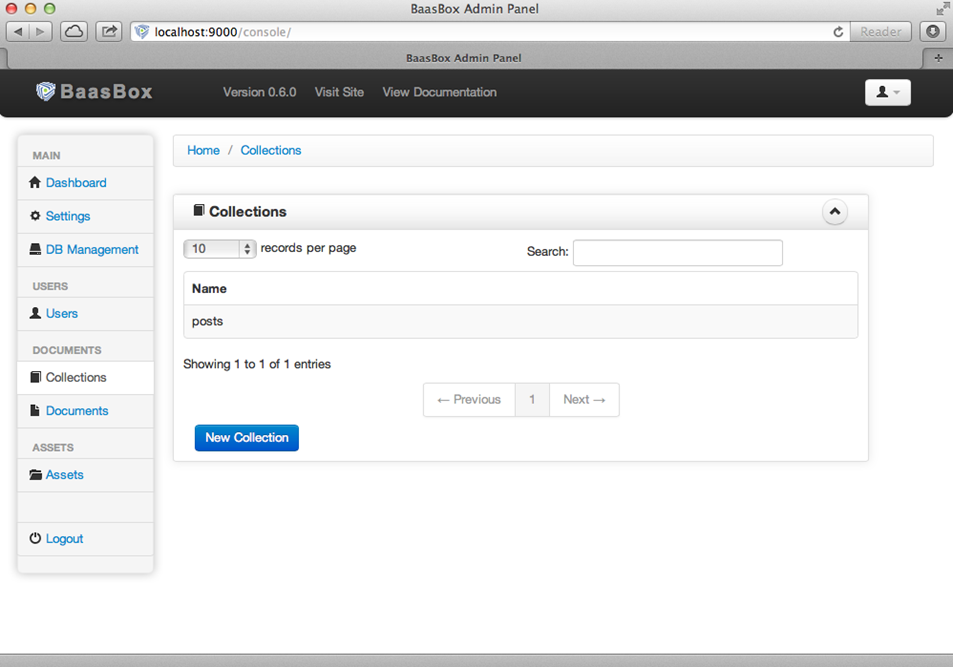Click Version 0.6.0 in the top bar
The height and width of the screenshot is (667, 953).
(260, 92)
